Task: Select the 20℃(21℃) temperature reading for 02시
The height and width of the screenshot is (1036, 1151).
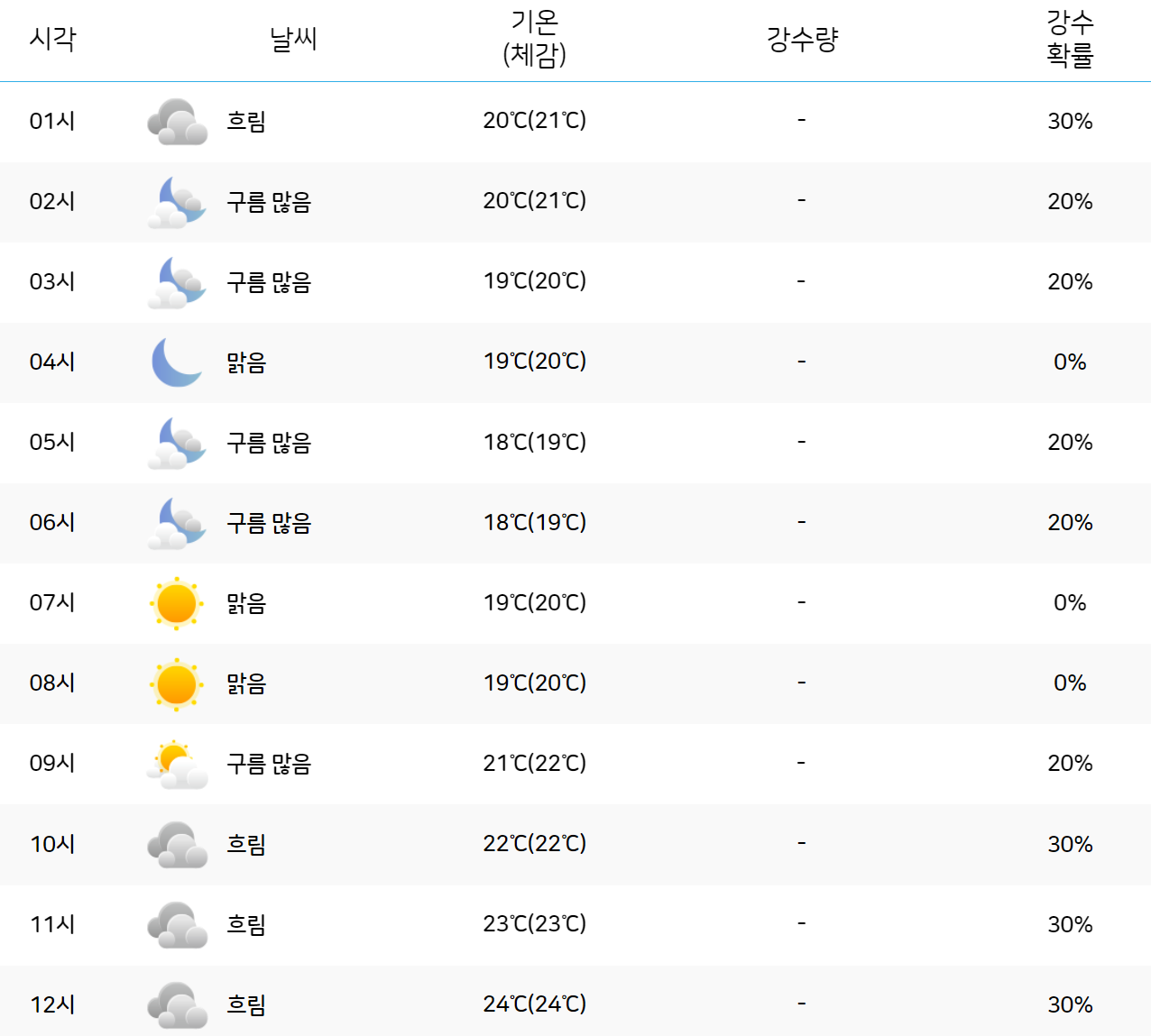Action: [x=536, y=202]
